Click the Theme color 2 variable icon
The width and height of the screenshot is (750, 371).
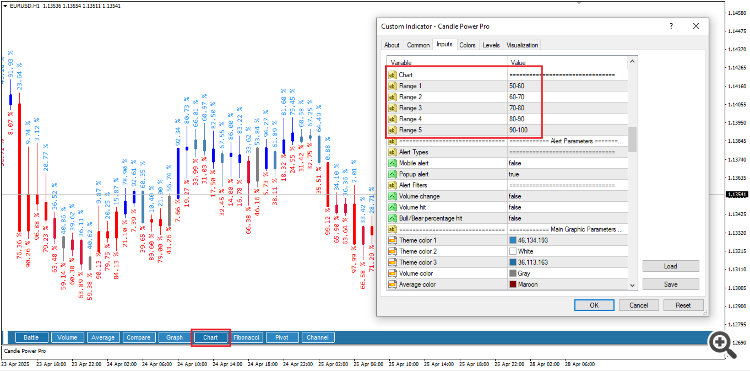(x=392, y=251)
